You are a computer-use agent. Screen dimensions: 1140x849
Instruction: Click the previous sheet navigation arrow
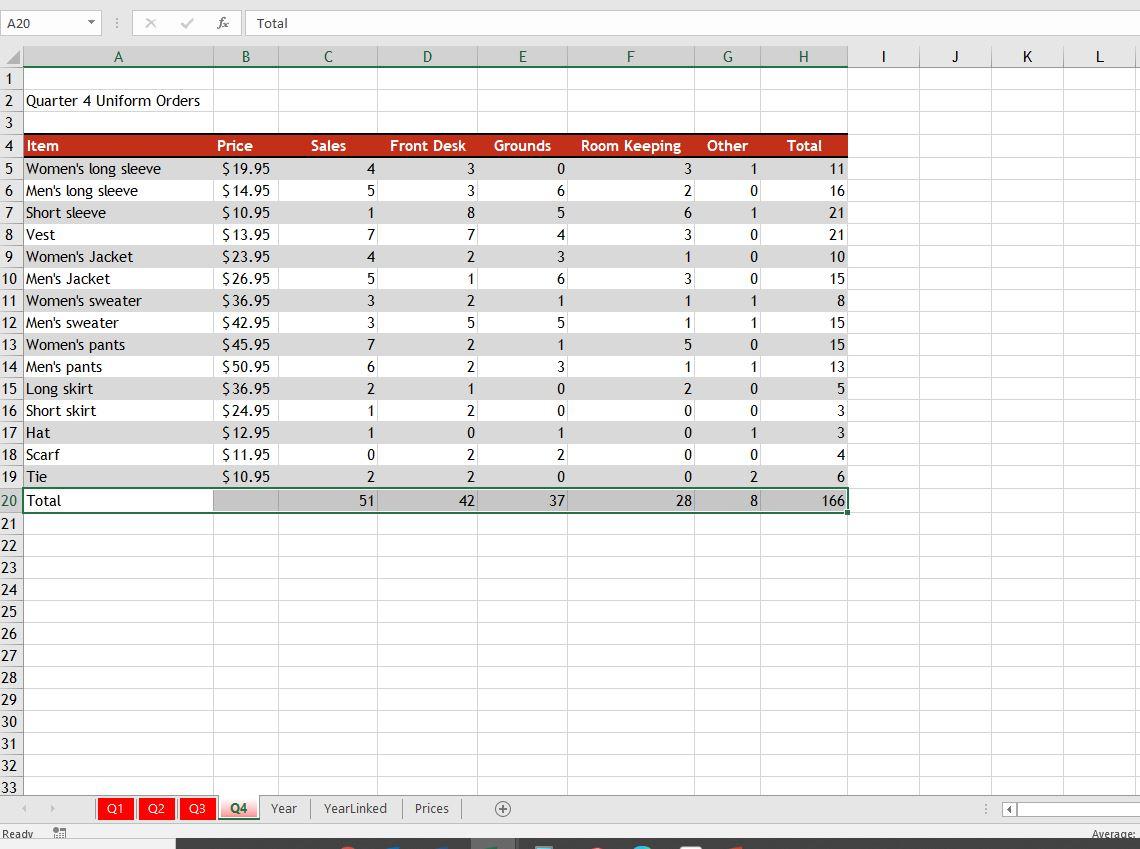(24, 808)
